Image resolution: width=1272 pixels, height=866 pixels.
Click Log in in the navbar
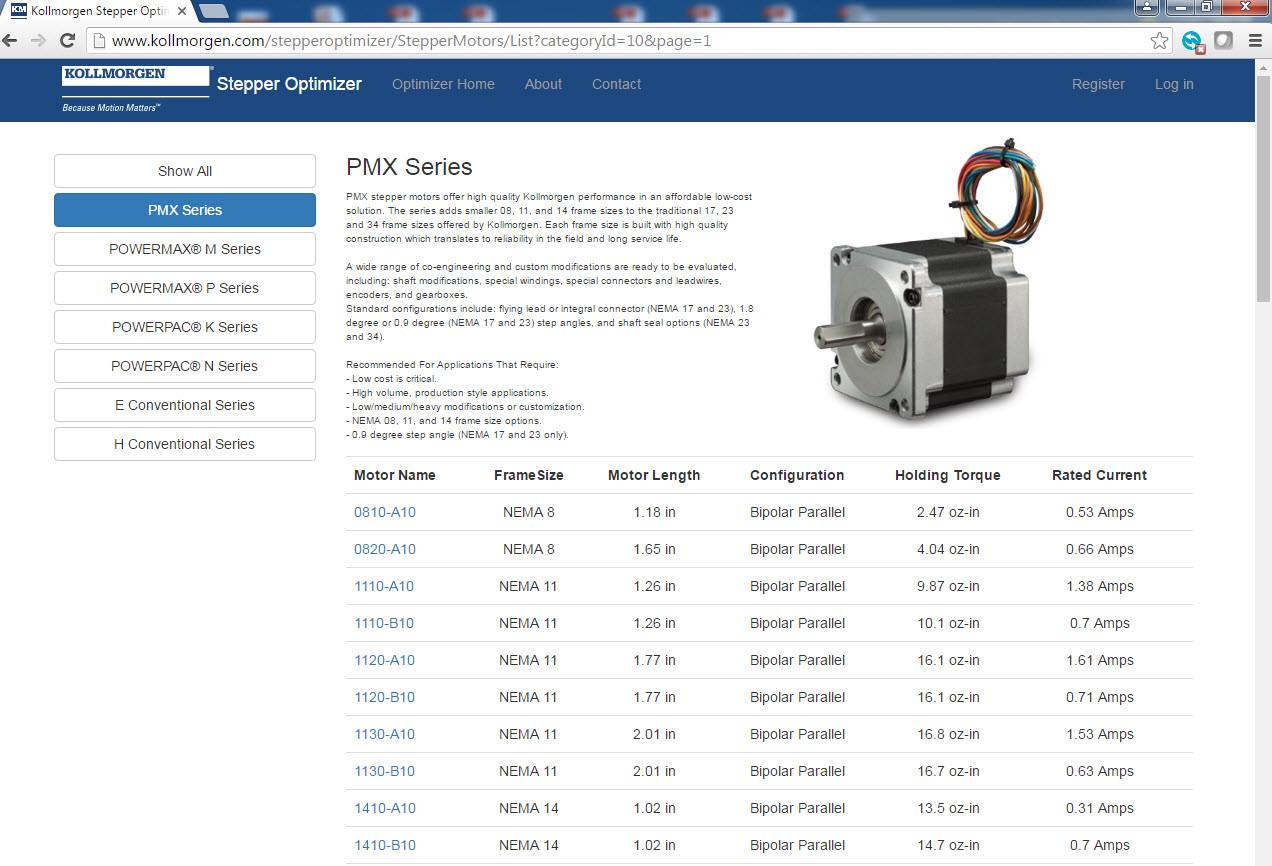[x=1174, y=84]
